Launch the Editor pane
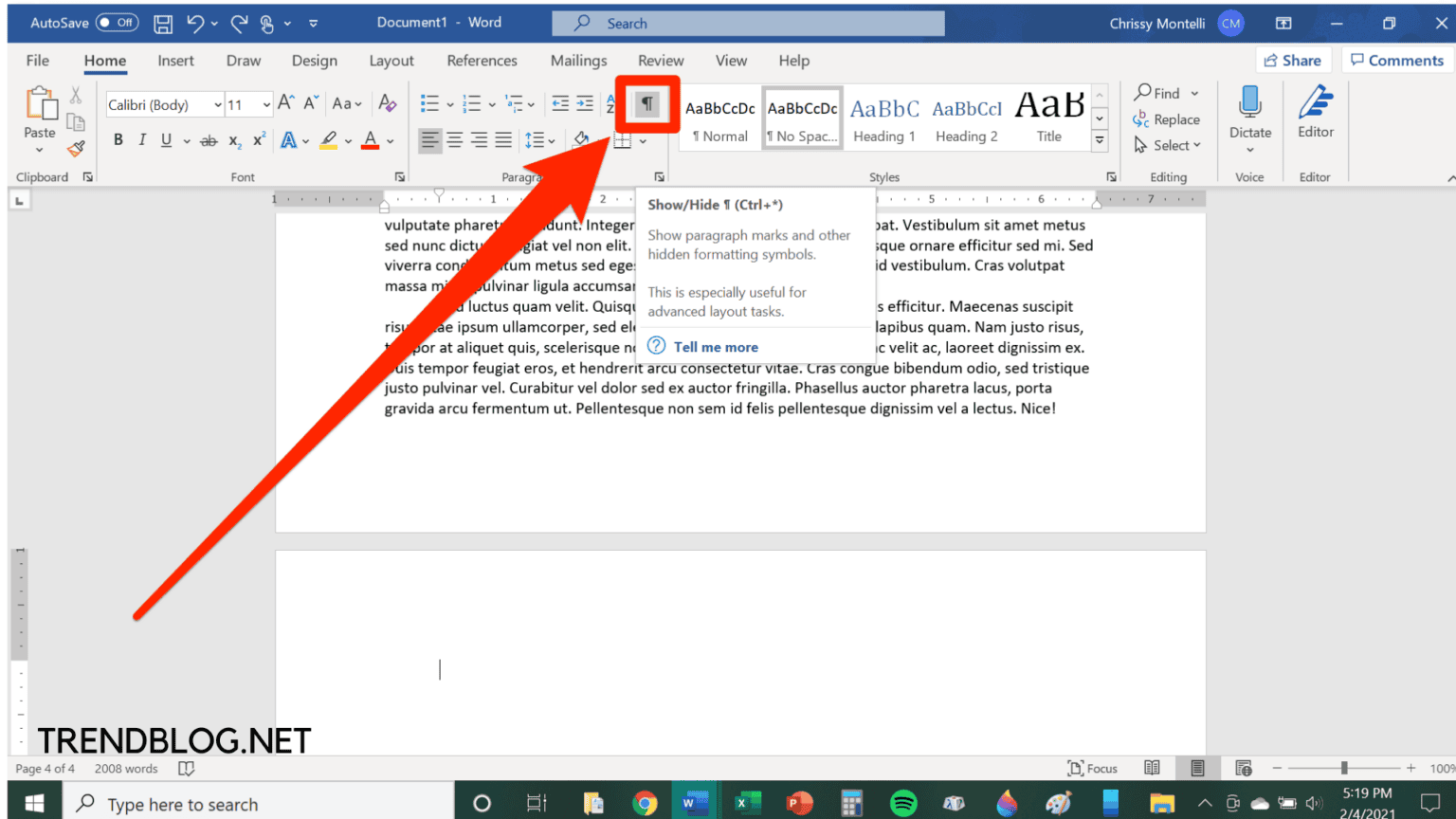The height and width of the screenshot is (819, 1456). pos(1316,114)
